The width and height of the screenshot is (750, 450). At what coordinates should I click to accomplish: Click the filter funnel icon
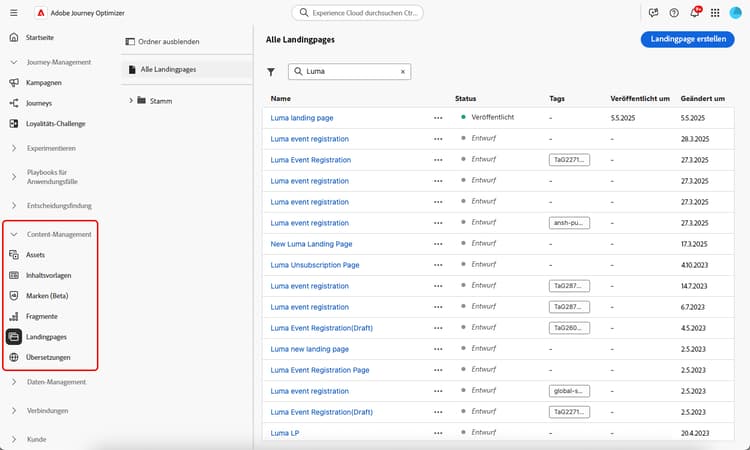[x=271, y=72]
